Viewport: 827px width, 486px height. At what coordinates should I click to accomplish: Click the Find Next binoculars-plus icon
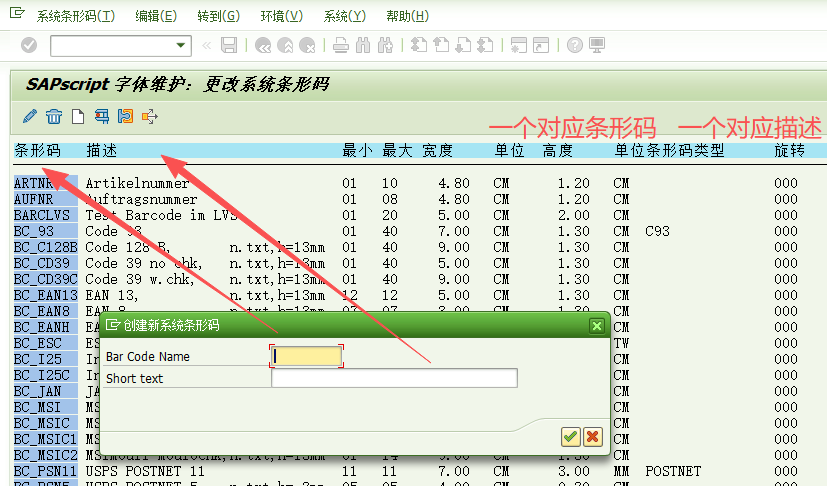pyautogui.click(x=386, y=45)
